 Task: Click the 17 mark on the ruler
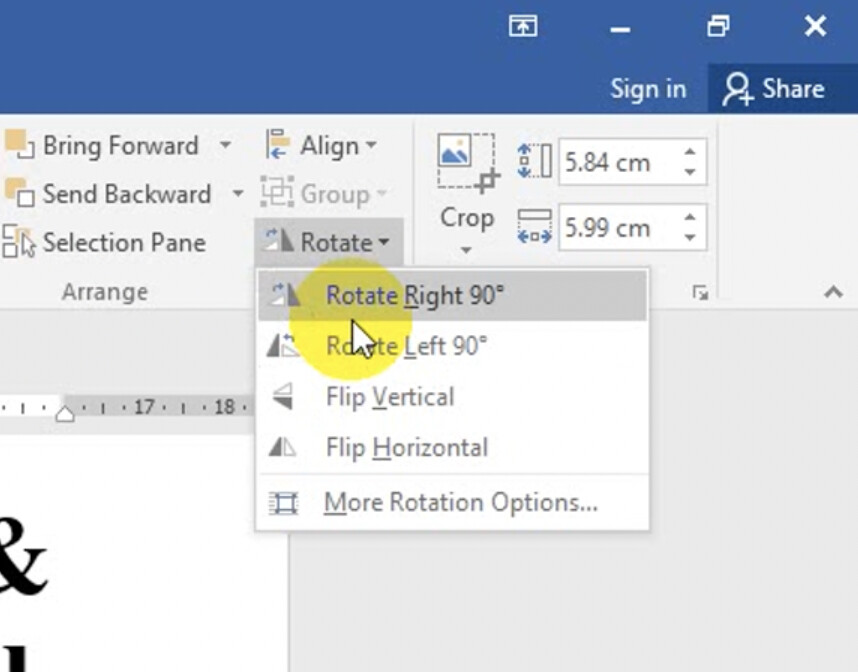pos(144,407)
